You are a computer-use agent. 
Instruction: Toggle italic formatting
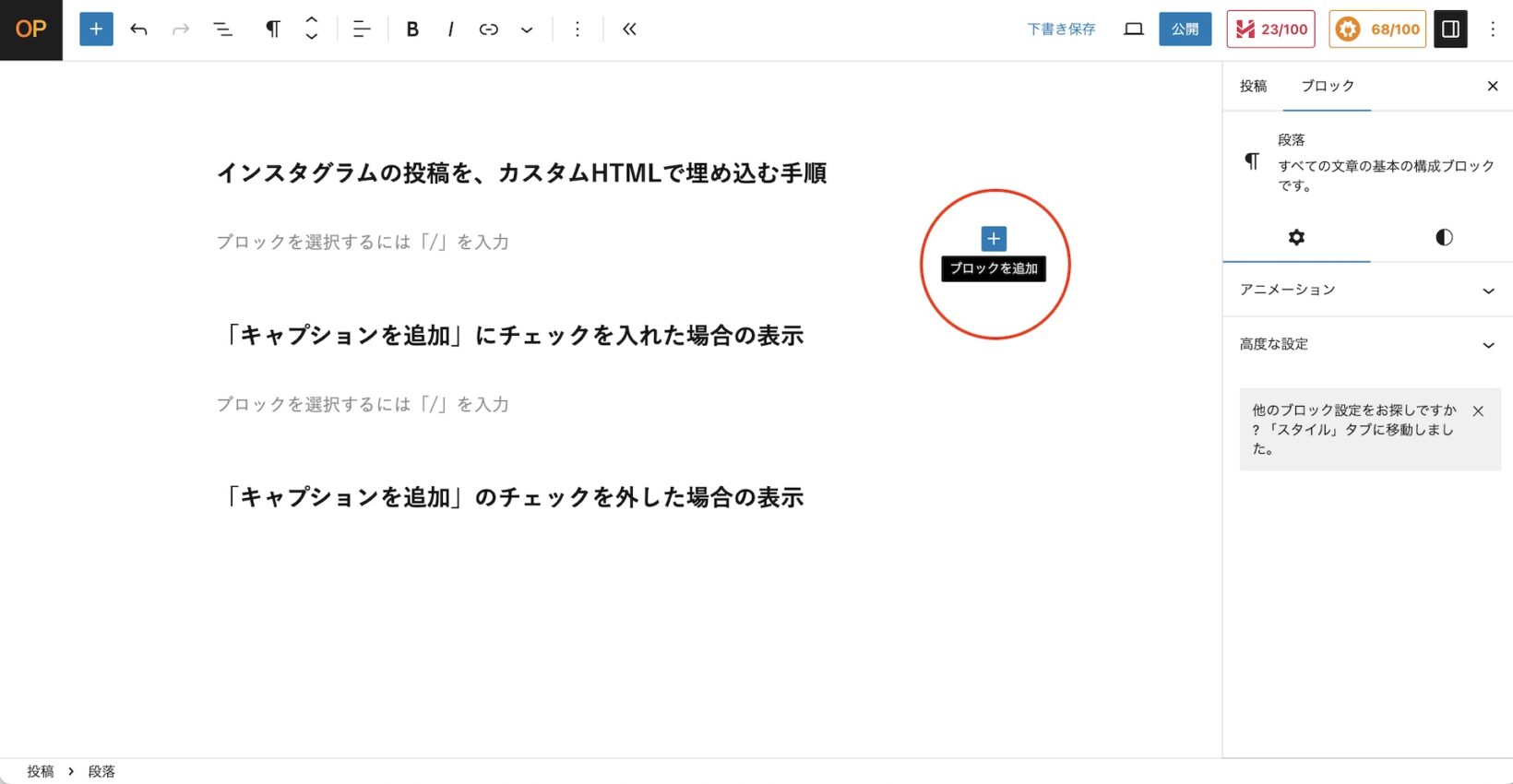click(450, 30)
